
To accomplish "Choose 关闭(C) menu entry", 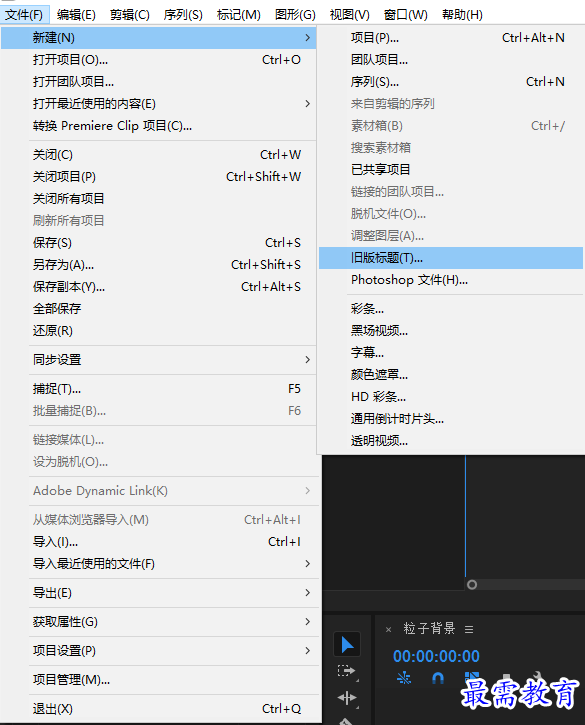I will click(x=159, y=154).
